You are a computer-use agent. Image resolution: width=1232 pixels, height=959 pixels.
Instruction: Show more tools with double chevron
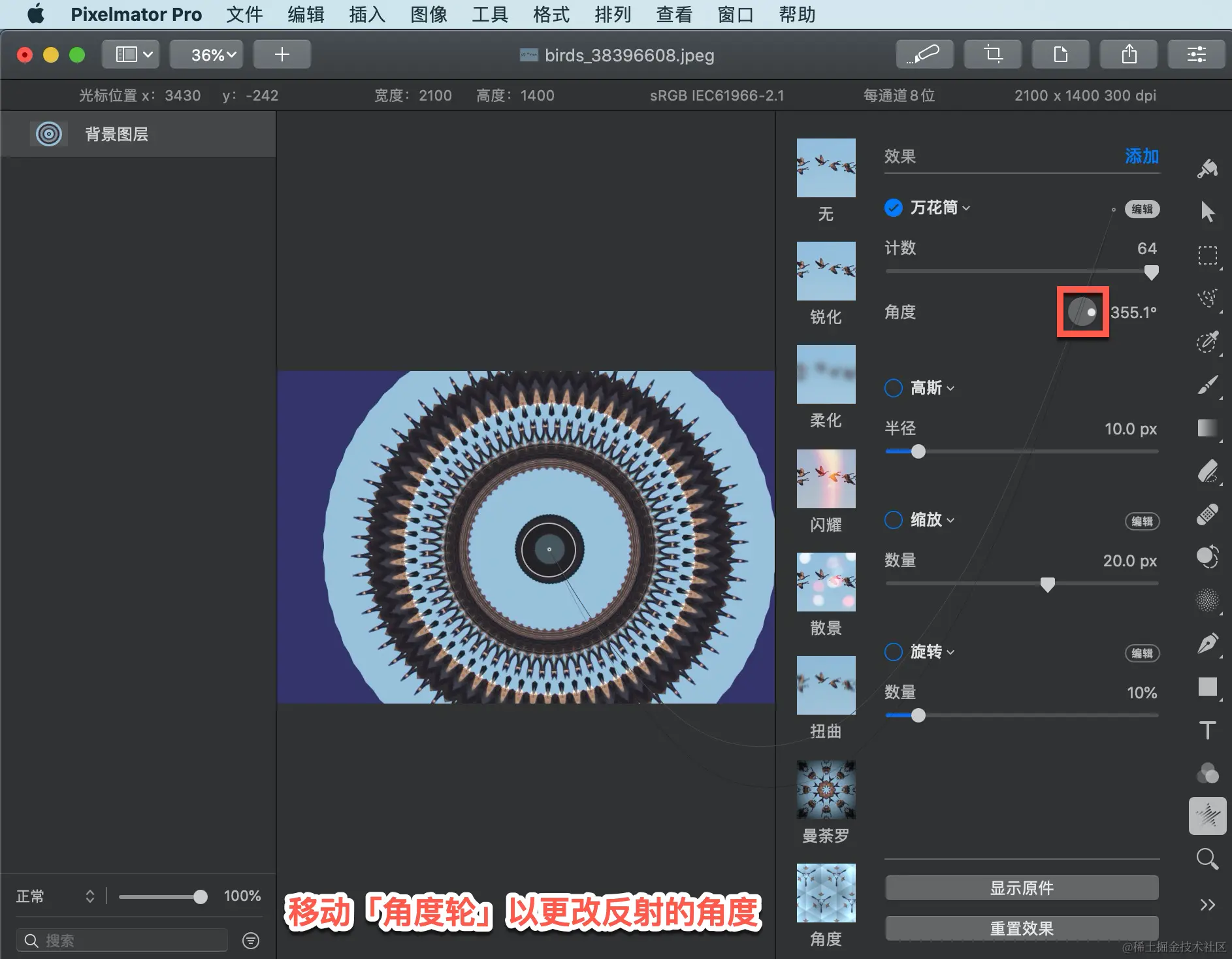(x=1207, y=905)
